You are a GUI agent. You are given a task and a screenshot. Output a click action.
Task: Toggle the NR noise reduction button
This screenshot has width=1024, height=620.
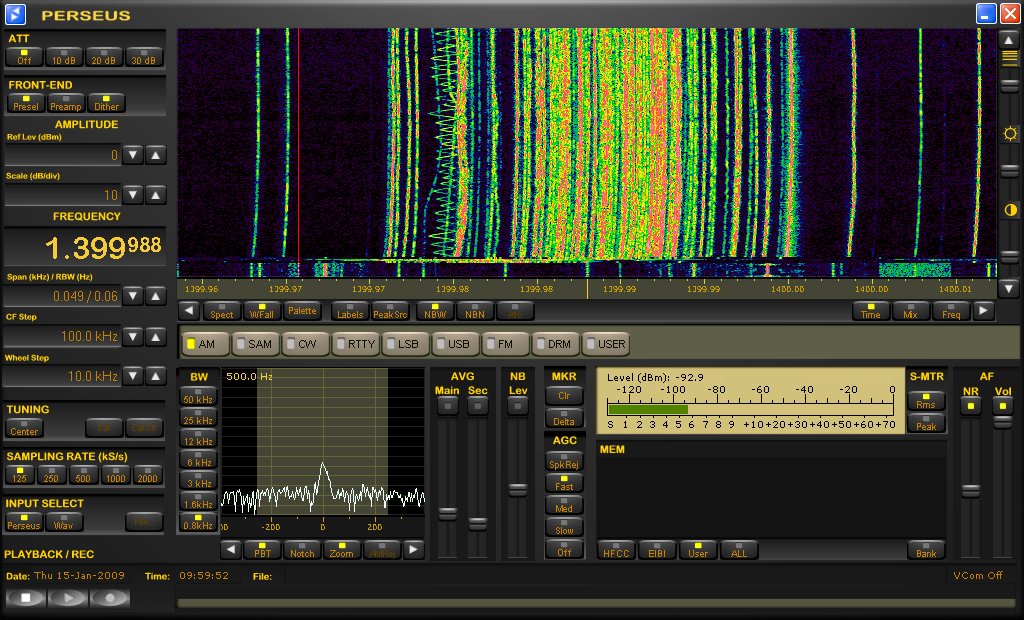point(971,406)
